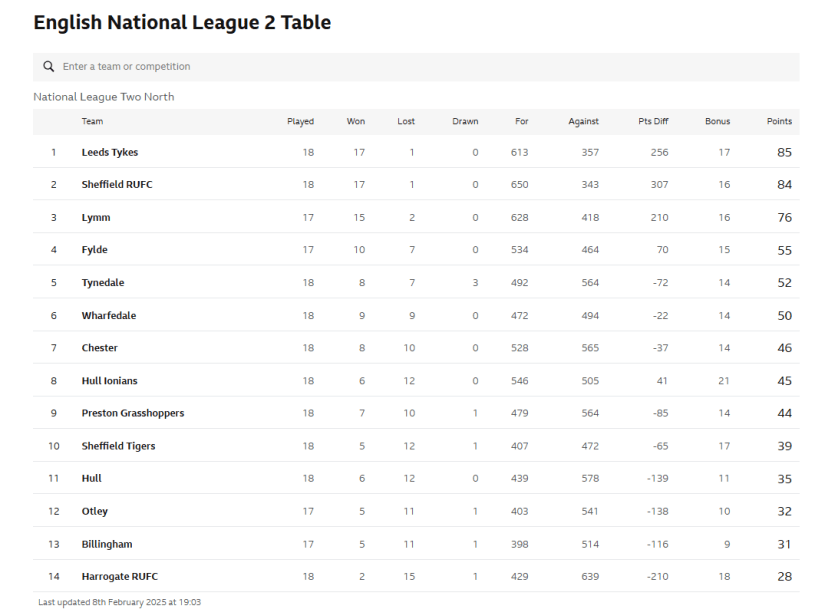825x609 pixels.
Task: Open the Otley team entry
Action: [95, 511]
